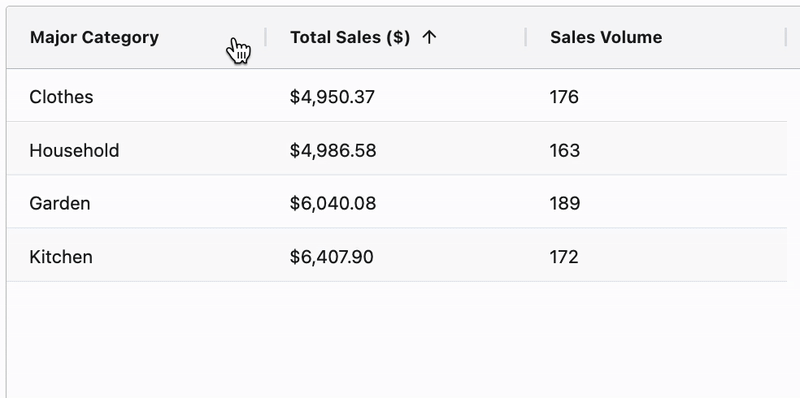Click the $4,986.58 total sales cell
Screen dimensions: 800x398
click(395, 151)
